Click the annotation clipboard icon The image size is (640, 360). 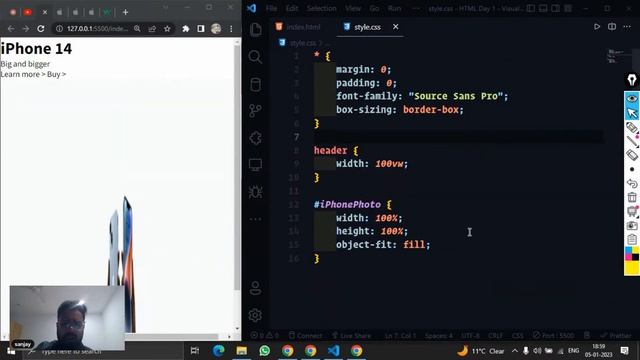[x=632, y=239]
